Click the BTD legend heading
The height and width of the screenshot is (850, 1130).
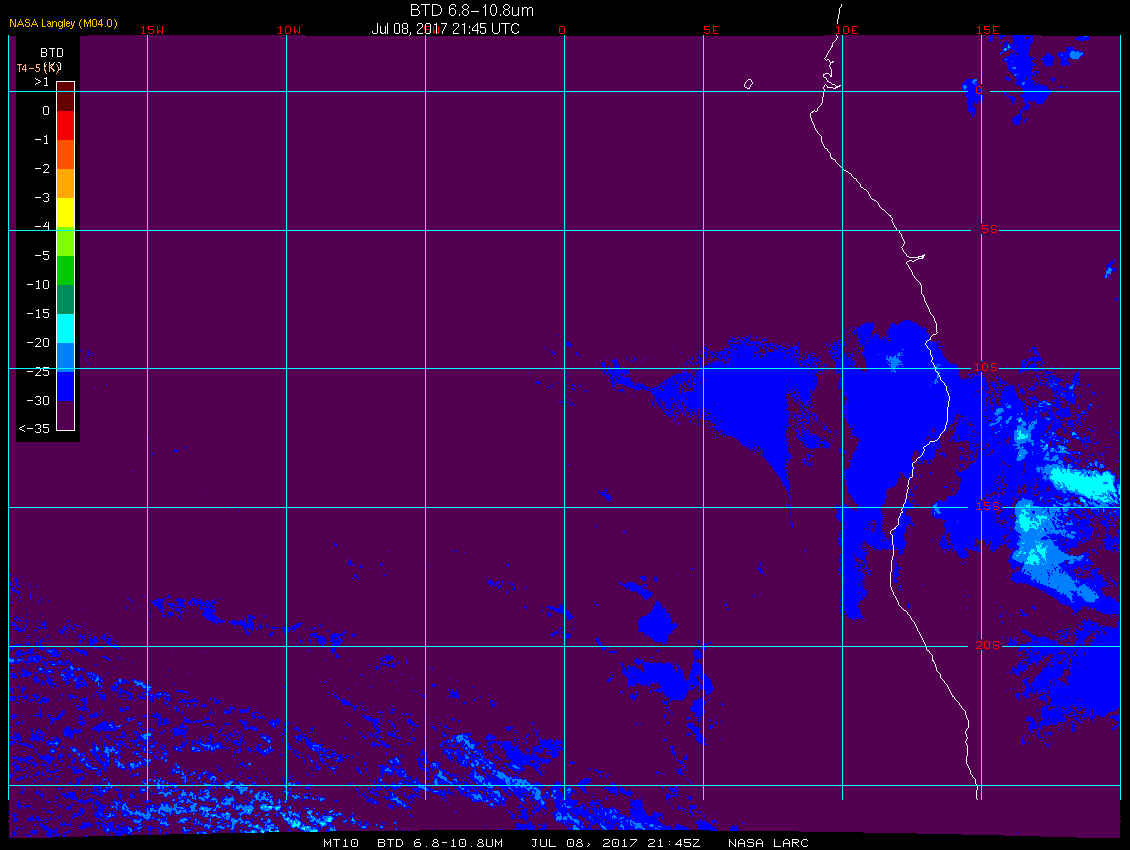tap(51, 53)
